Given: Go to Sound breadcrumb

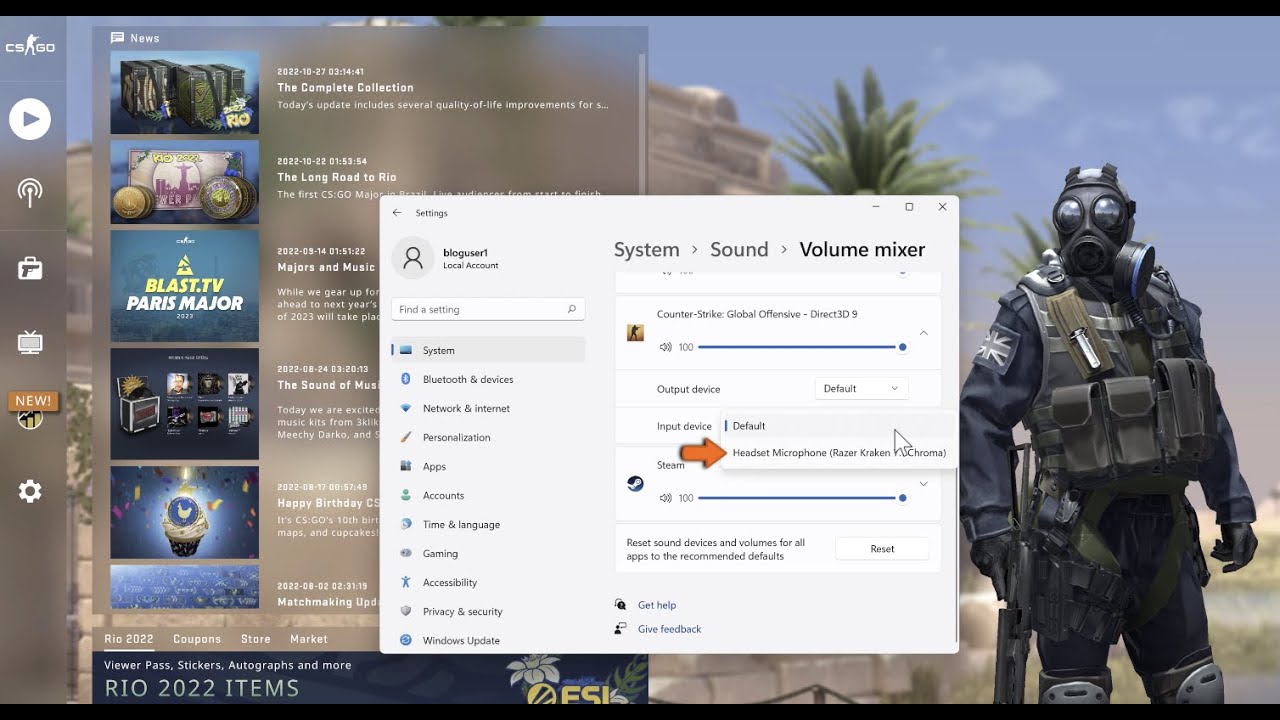Looking at the screenshot, I should pyautogui.click(x=739, y=249).
